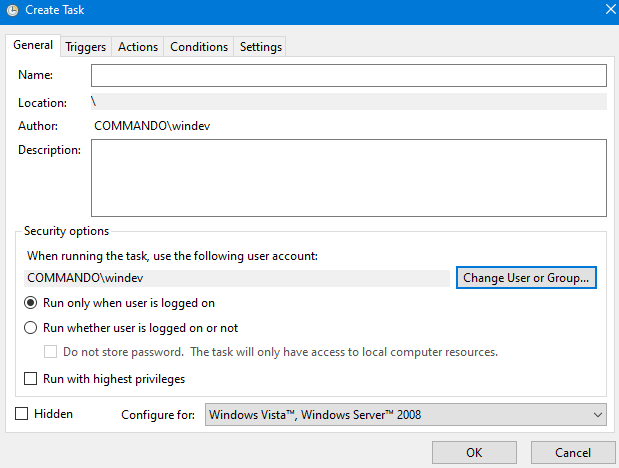This screenshot has width=619, height=468.
Task: Switch to the Settings tab
Action: click(x=261, y=47)
